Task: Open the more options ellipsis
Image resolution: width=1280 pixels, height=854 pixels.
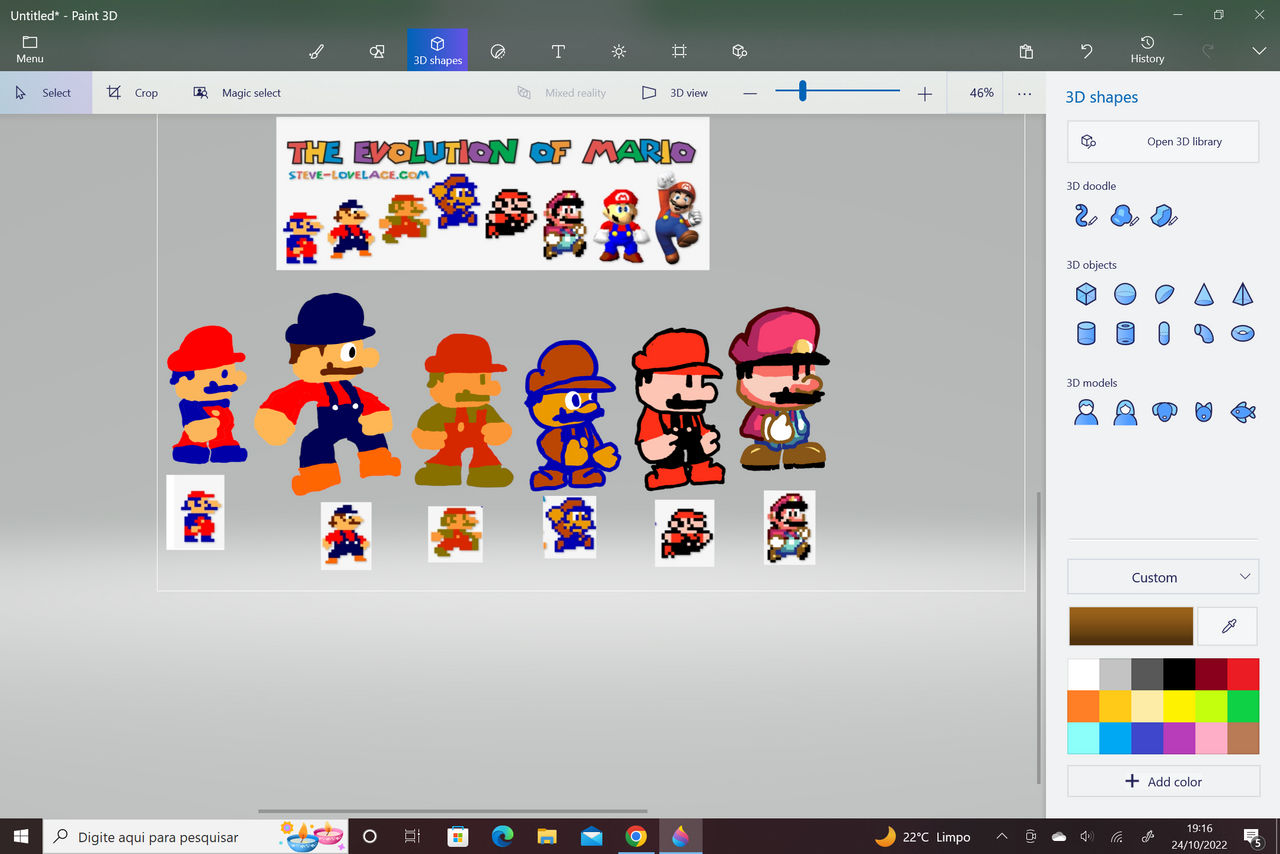Action: click(x=1024, y=93)
